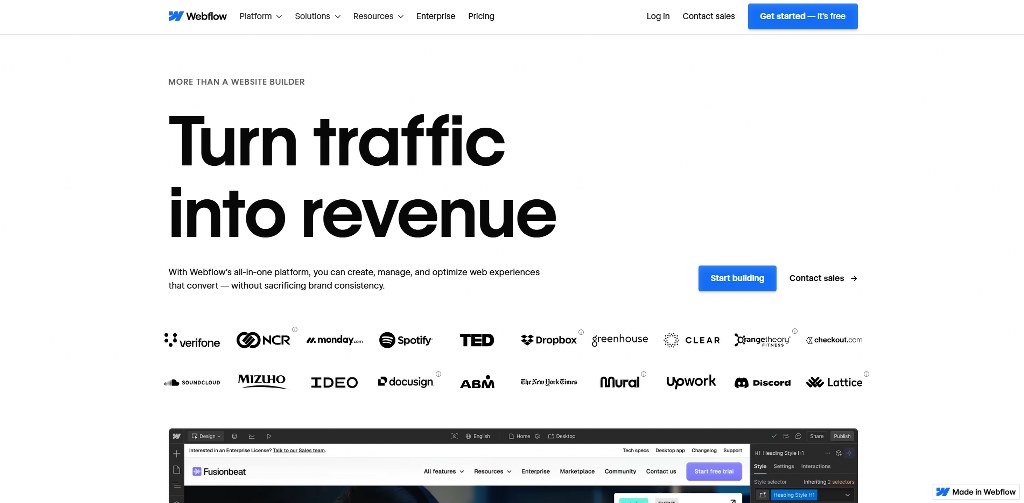Click the Webflow logo in the header
Viewport: 1024px width, 503px height.
click(x=197, y=16)
